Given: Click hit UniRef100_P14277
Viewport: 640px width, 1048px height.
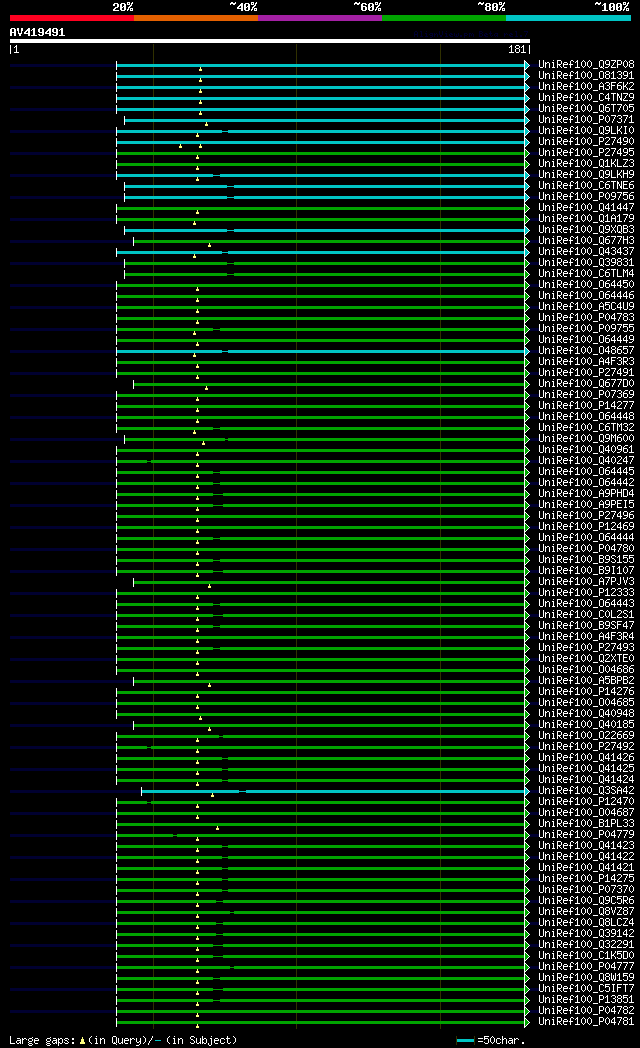Looking at the screenshot, I should click(587, 406).
